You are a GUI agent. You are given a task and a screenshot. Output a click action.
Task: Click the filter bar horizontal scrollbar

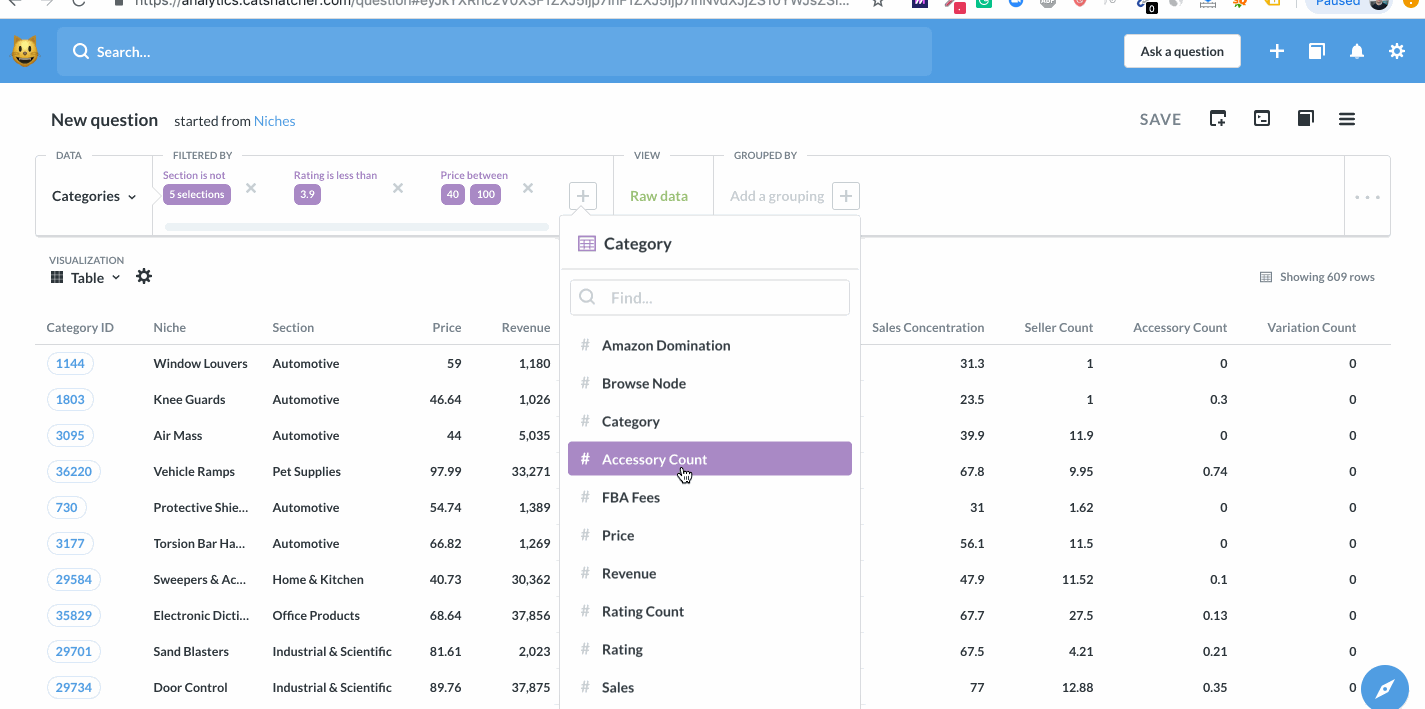point(357,227)
